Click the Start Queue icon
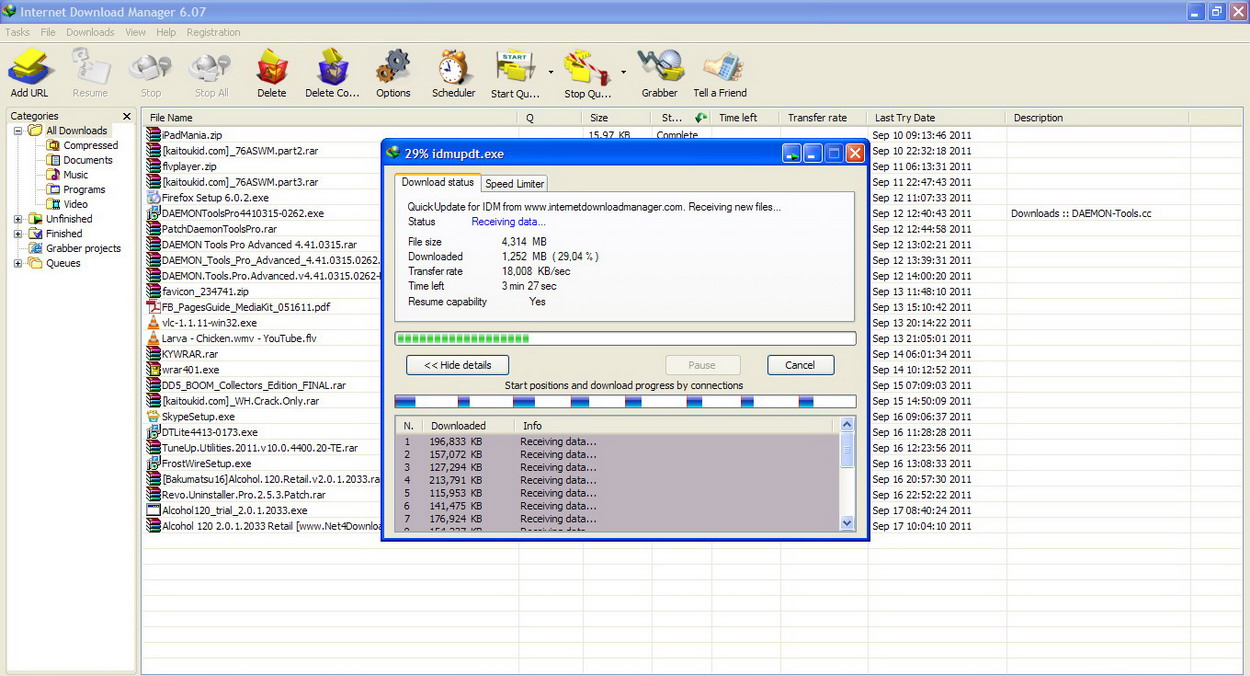Viewport: 1250px width, 676px height. 512,70
